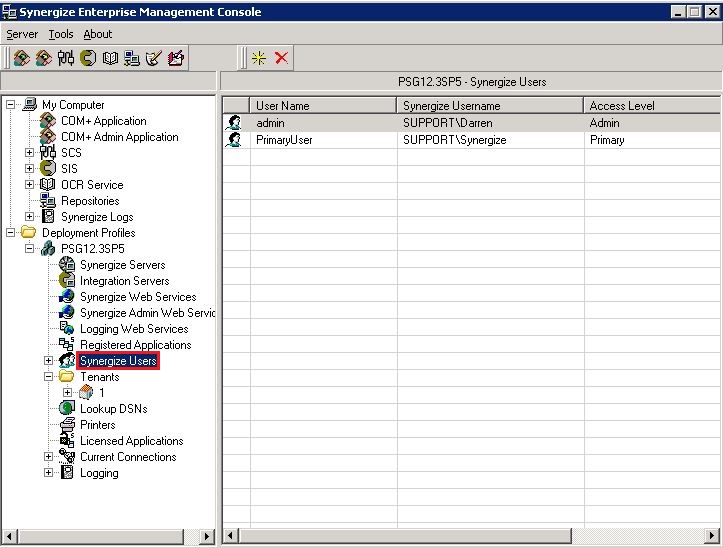Click the yellow star New user icon
Image resolution: width=723 pixels, height=548 pixels.
[259, 58]
